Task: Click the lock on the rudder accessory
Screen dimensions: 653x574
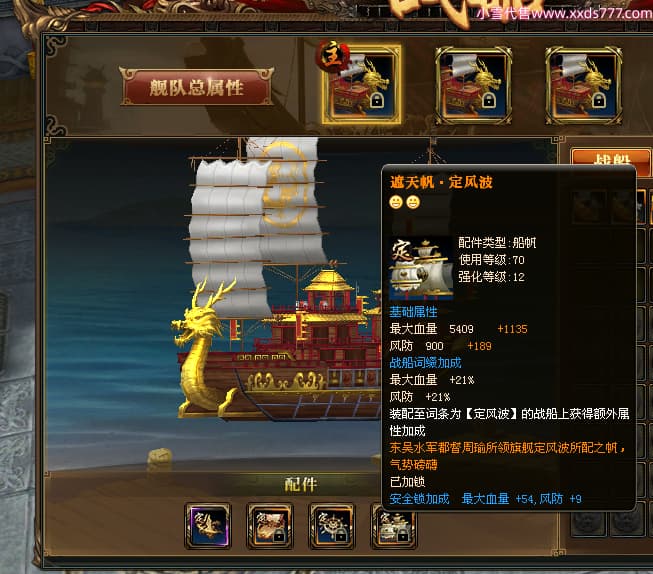Action: pos(341,535)
